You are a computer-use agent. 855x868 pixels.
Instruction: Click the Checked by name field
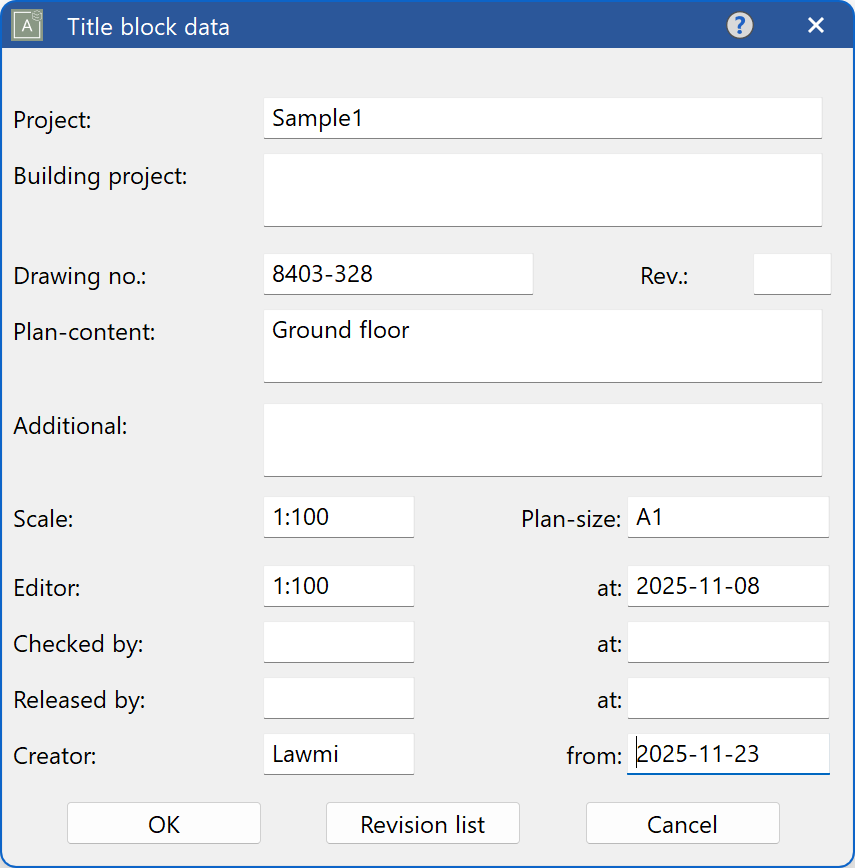coord(338,642)
